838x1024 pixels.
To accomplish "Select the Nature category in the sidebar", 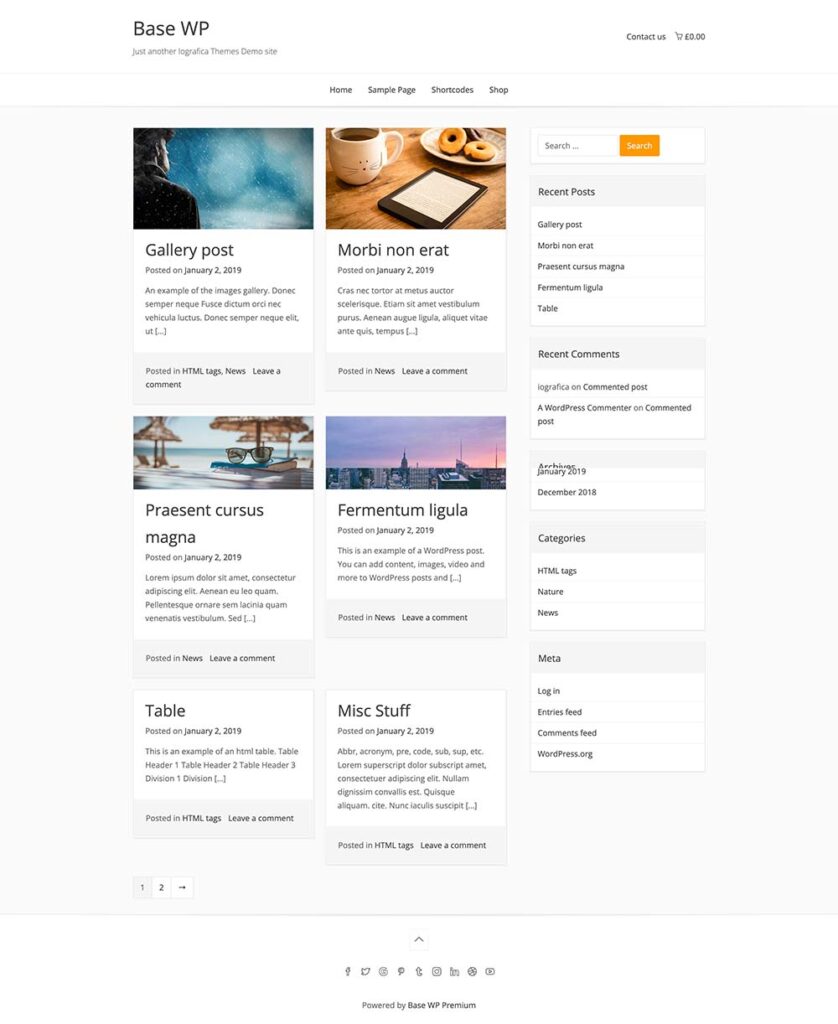I will pos(549,591).
